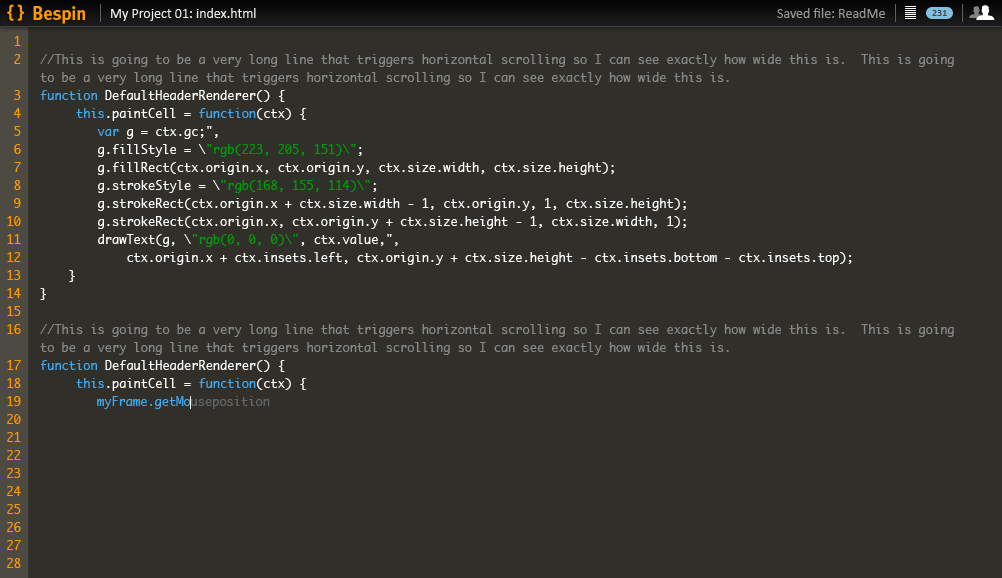The width and height of the screenshot is (1002, 578).
Task: Click the Bespin curly braces logo
Action: [x=16, y=14]
